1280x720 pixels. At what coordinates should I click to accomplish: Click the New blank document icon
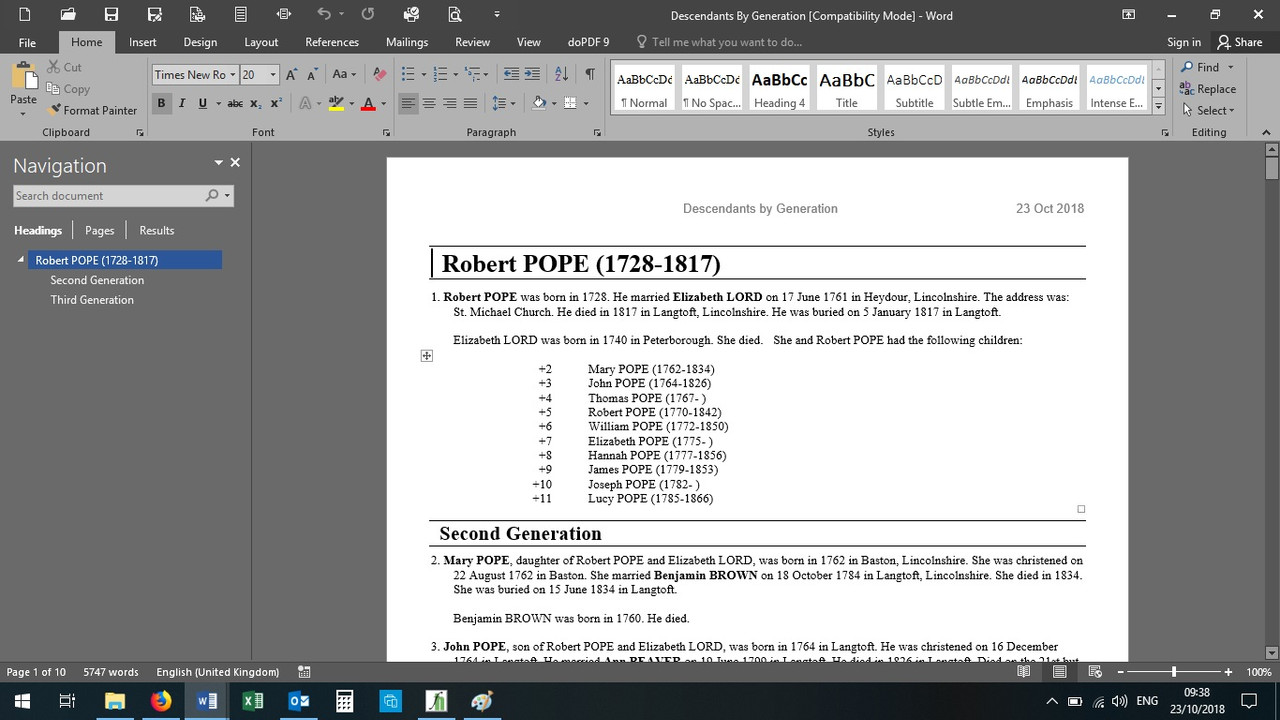point(24,14)
